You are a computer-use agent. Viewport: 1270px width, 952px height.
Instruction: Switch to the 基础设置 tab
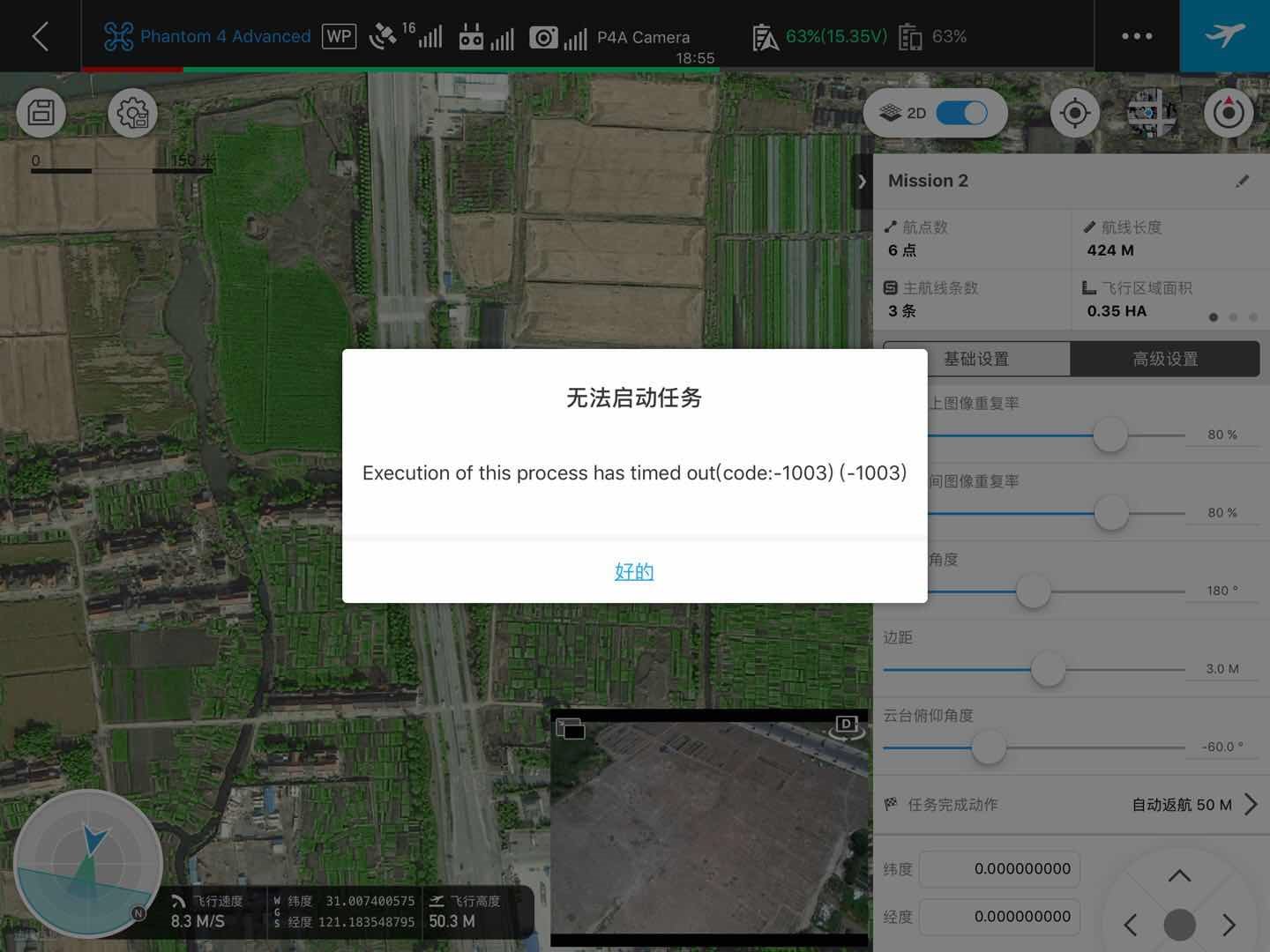[976, 359]
